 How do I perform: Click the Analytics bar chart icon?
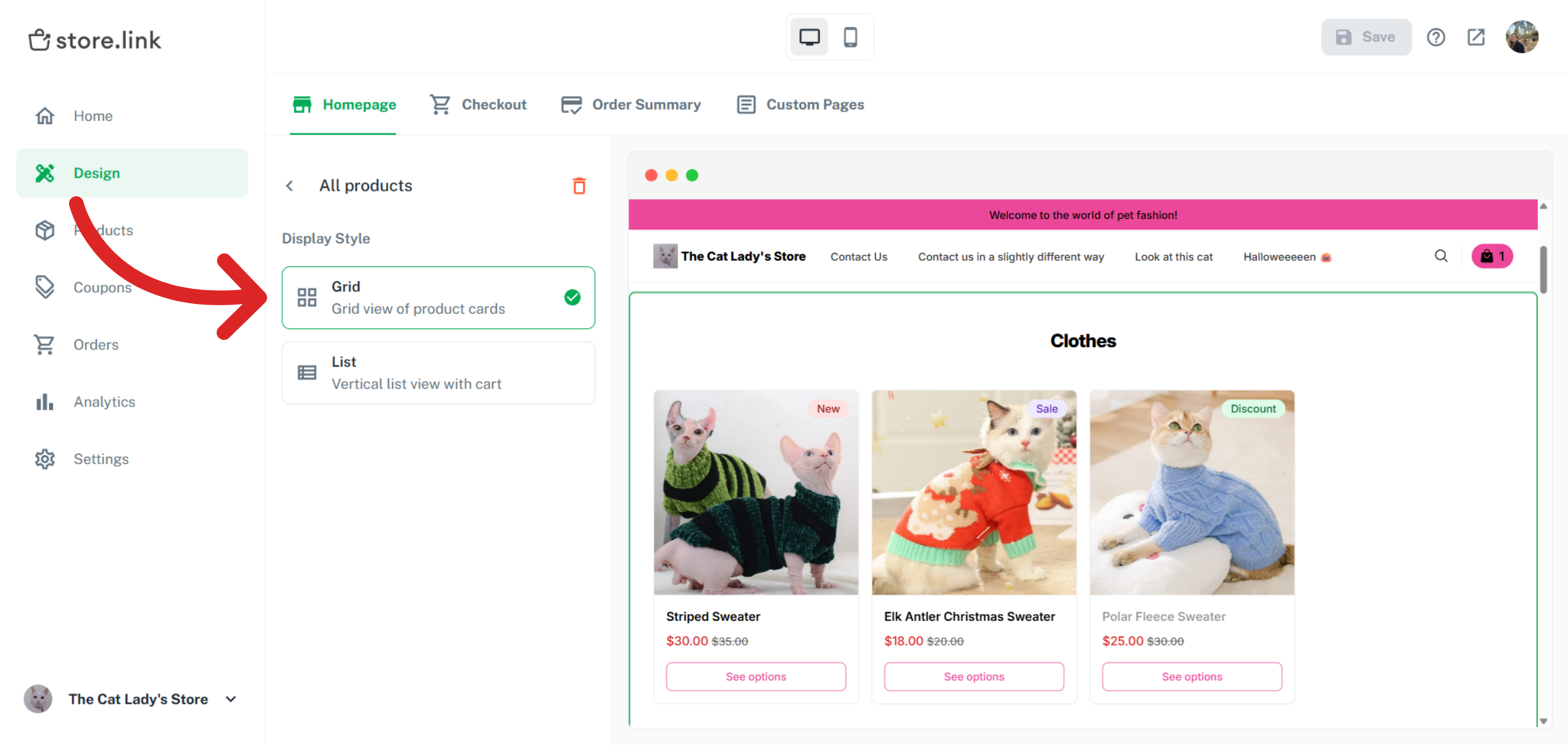pyautogui.click(x=44, y=402)
